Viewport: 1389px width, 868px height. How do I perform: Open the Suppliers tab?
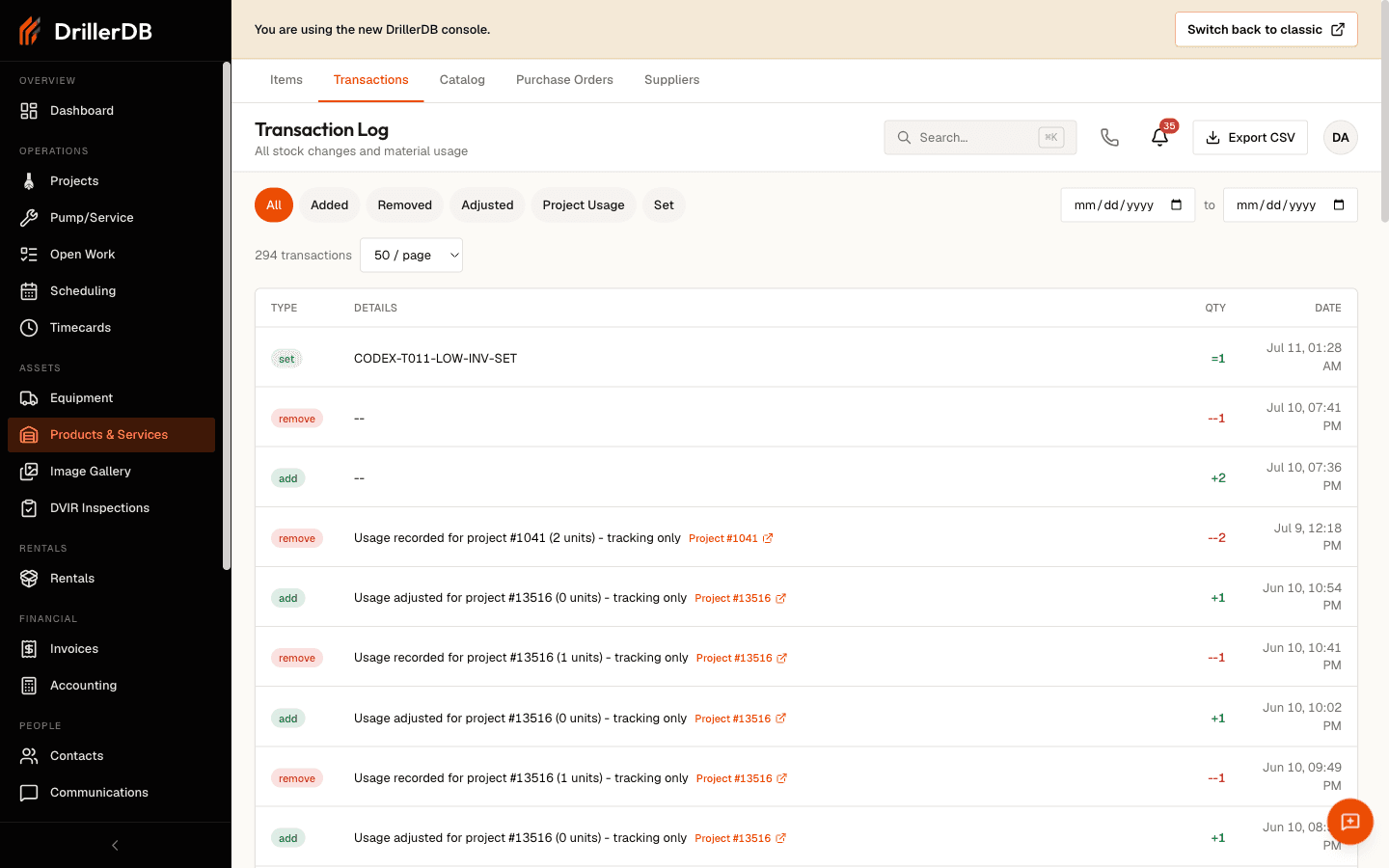[x=672, y=80]
